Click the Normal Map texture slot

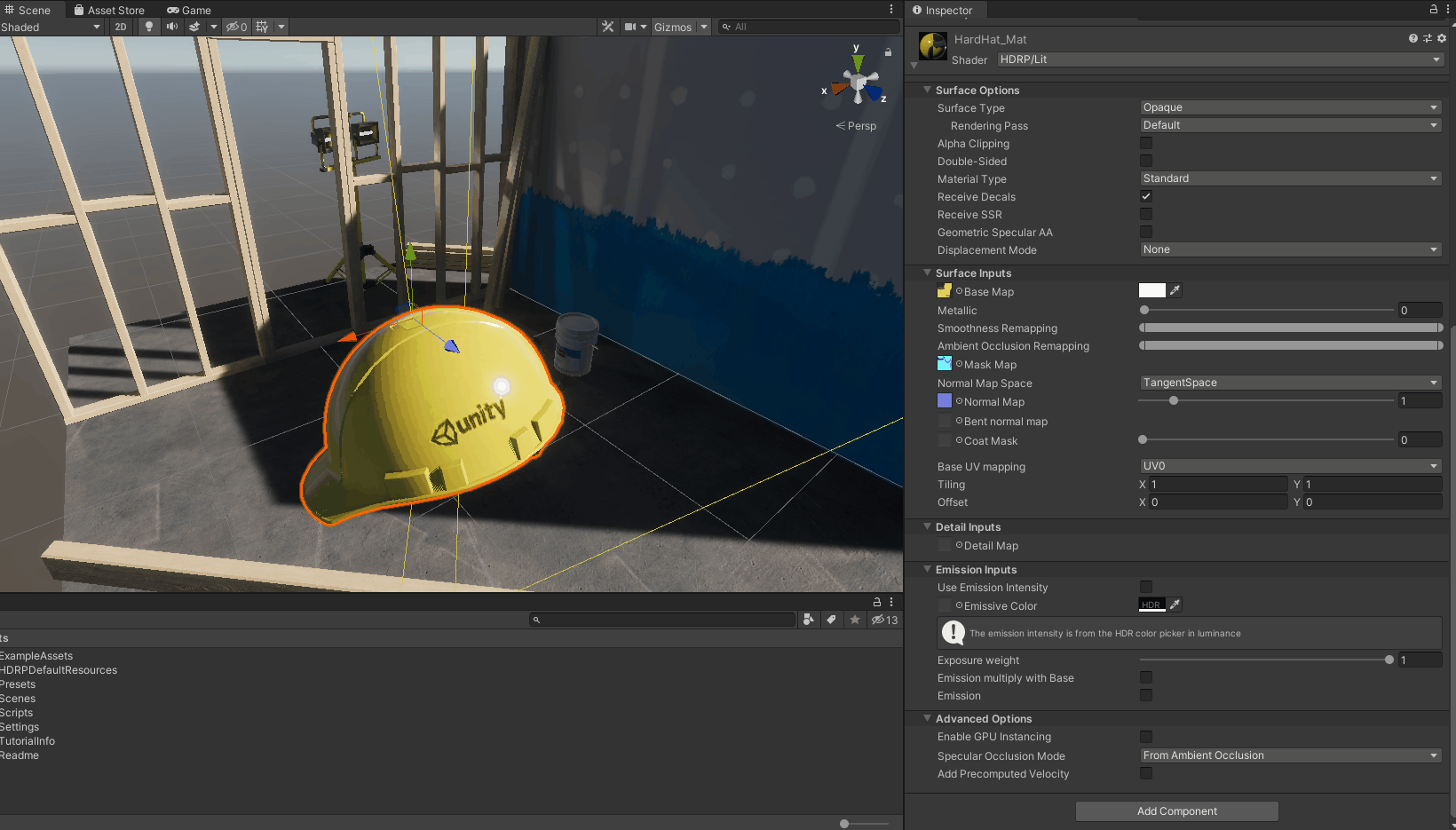(945, 401)
